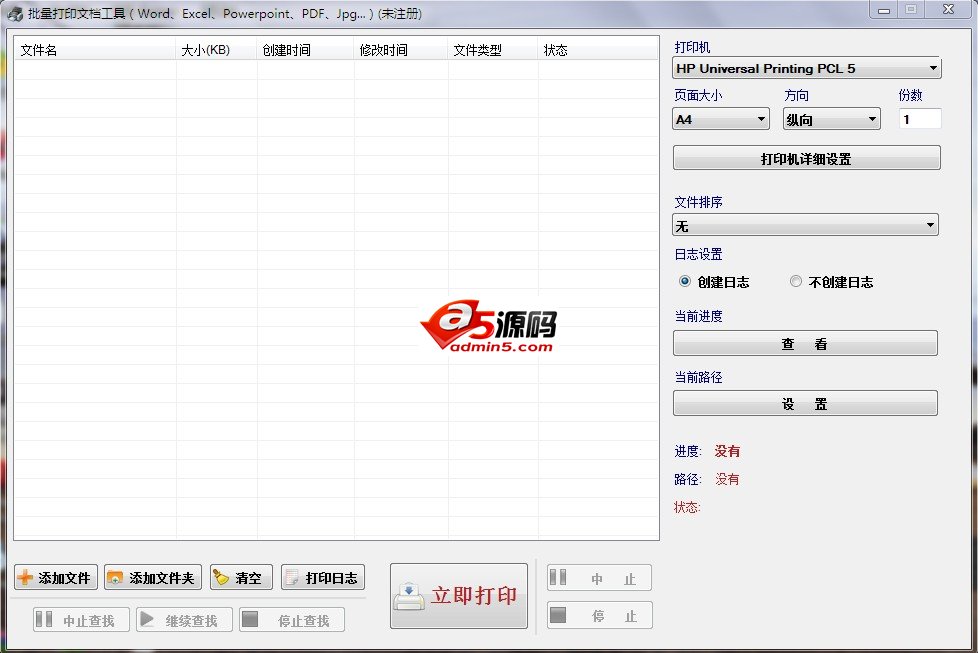Viewport: 978px width, 653px height.
Task: Click the stop square icon on 停止查找
Action: 250,619
